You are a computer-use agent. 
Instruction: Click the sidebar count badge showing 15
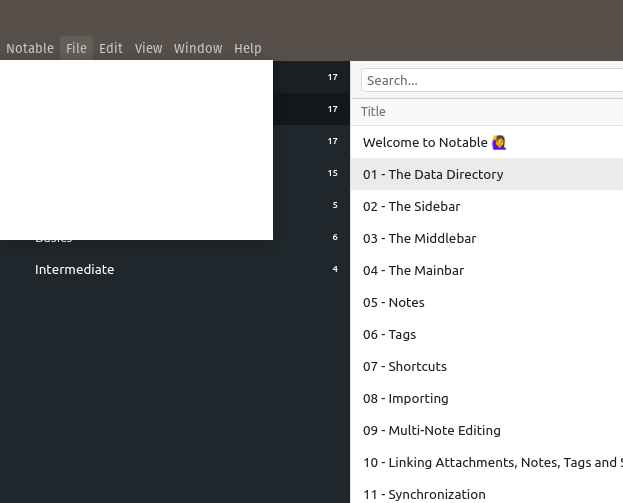333,173
